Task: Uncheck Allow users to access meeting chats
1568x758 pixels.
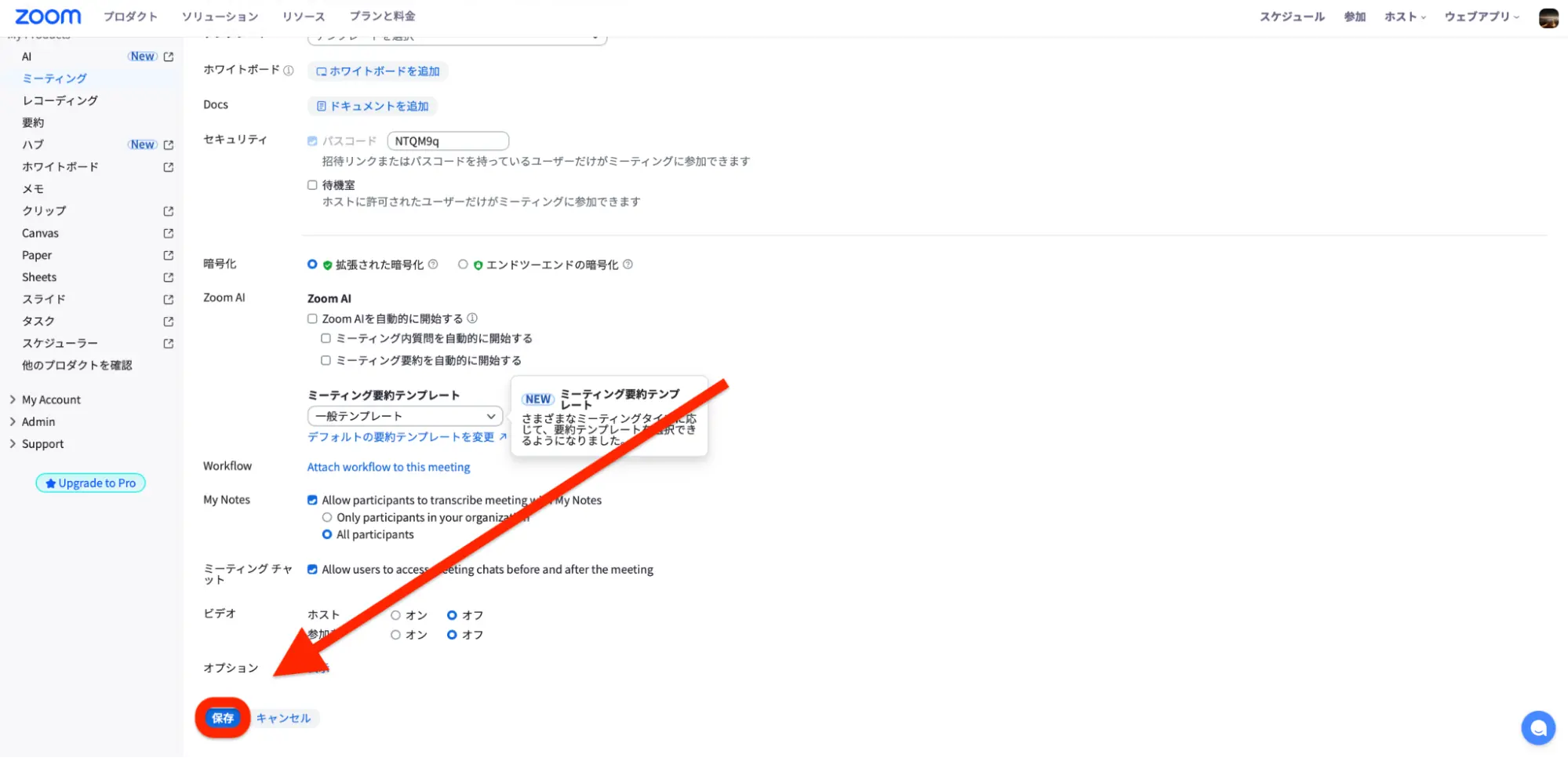Action: pyautogui.click(x=312, y=570)
